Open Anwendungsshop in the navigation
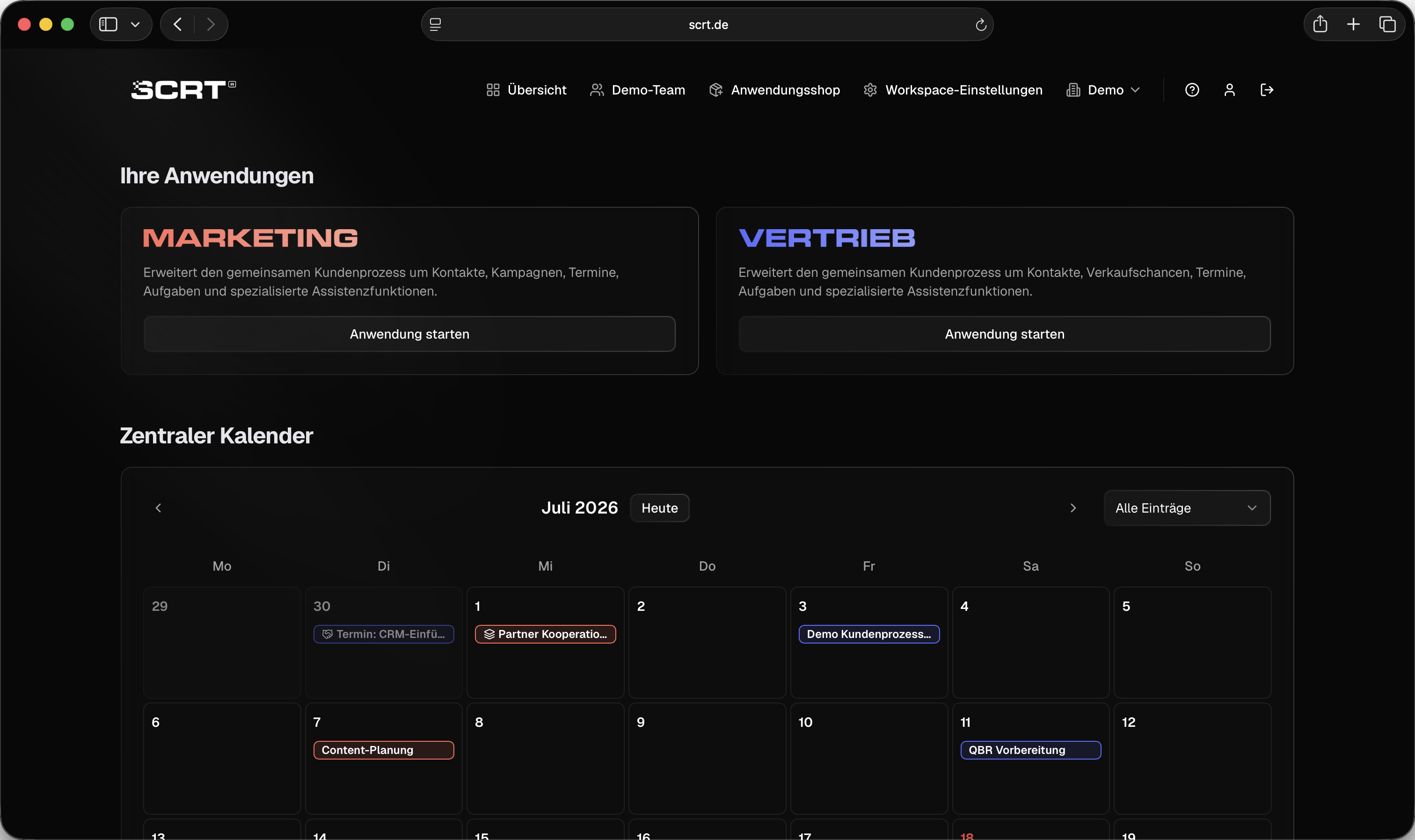 tap(774, 90)
